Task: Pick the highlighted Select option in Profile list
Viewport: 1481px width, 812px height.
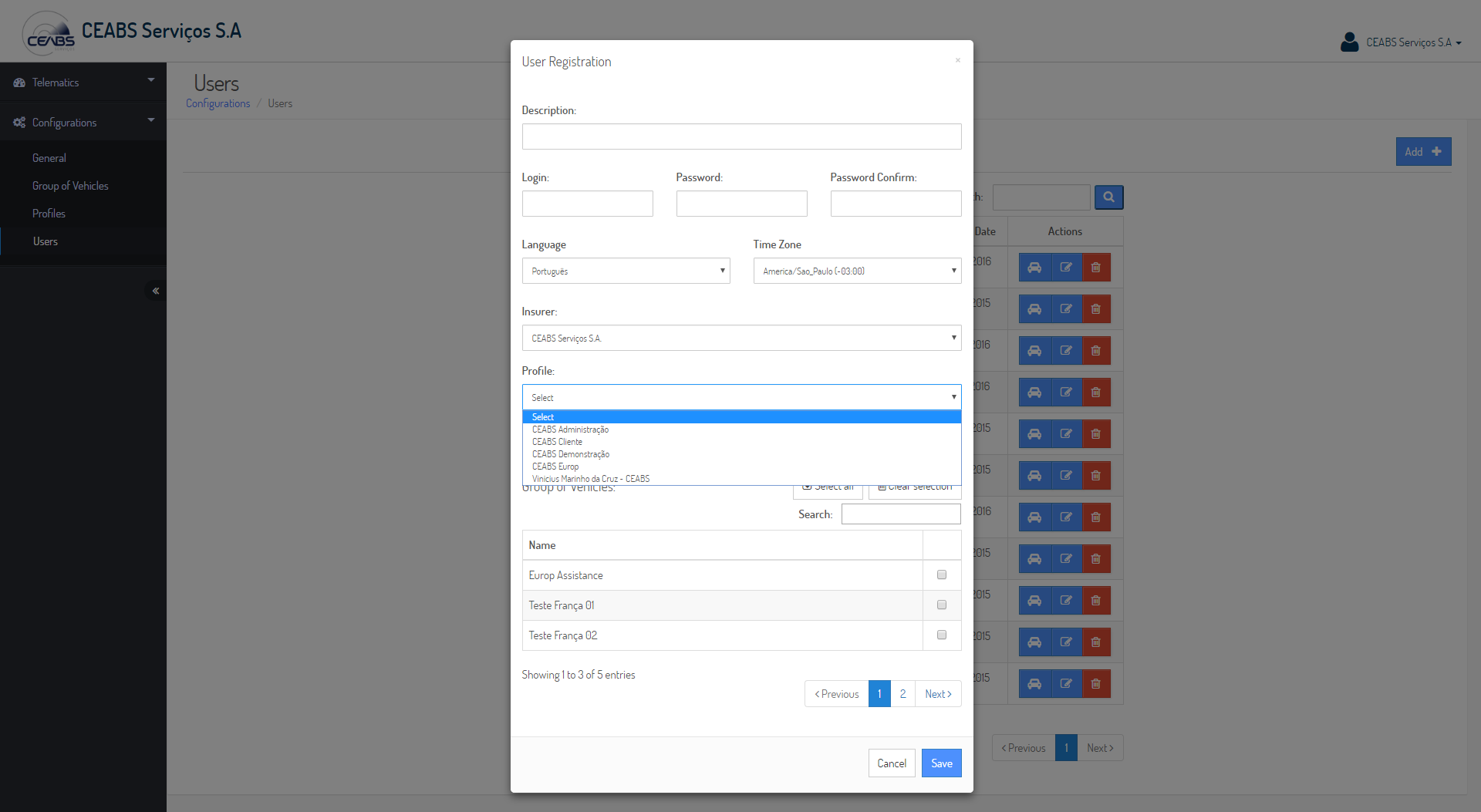Action: coord(741,417)
